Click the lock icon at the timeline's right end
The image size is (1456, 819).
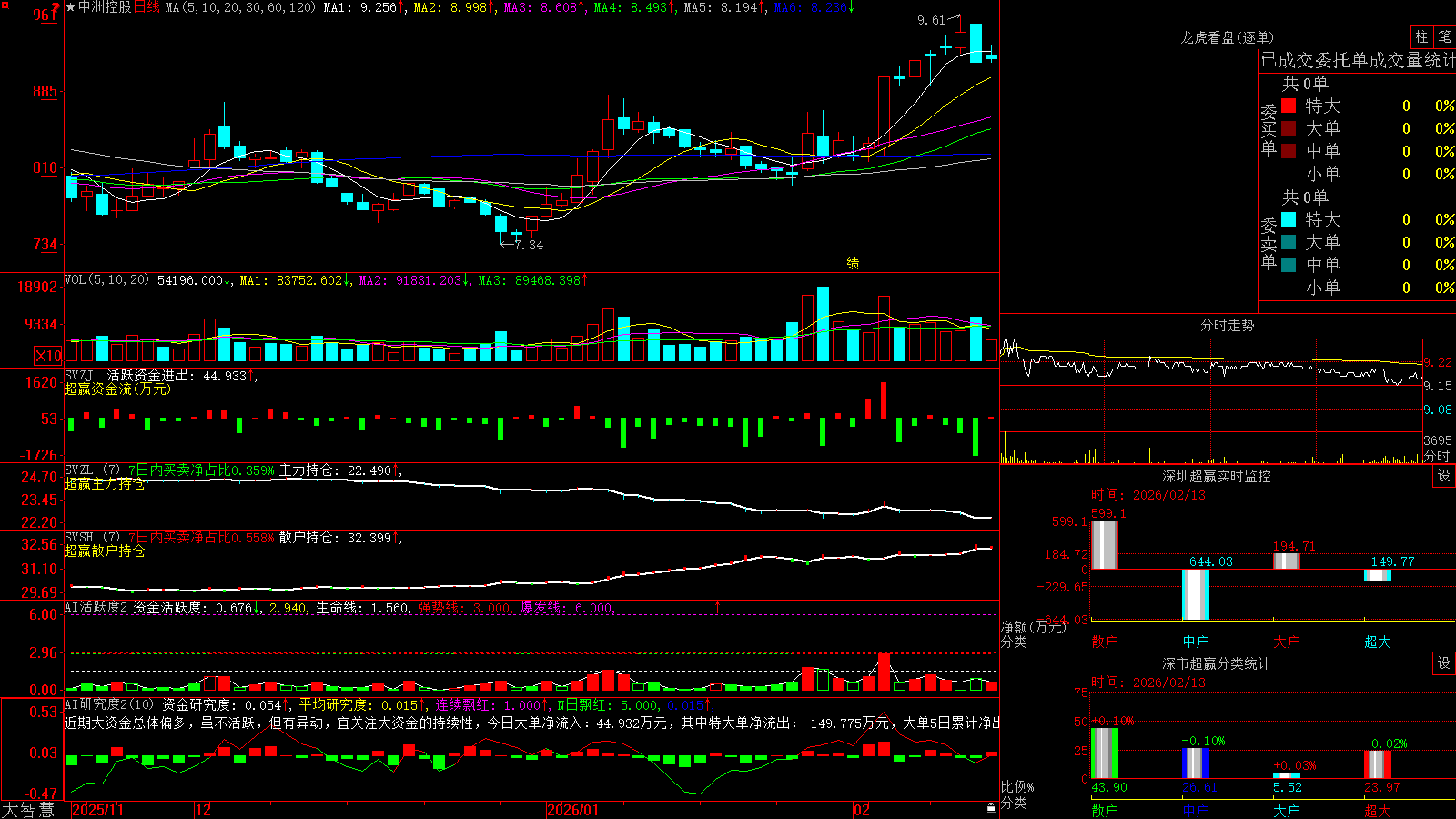(992, 807)
